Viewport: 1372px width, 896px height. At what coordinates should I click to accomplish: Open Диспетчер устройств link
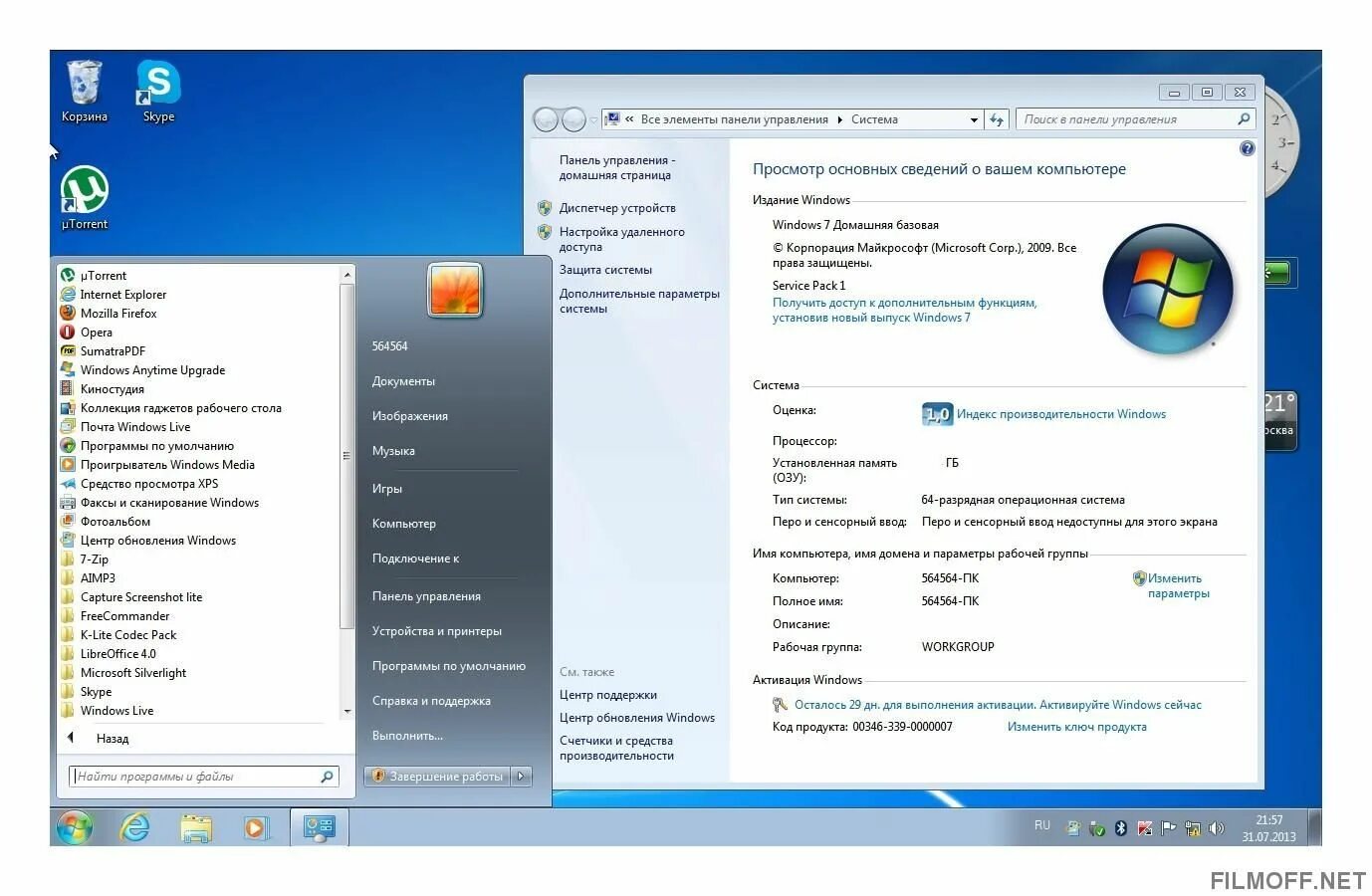617,208
